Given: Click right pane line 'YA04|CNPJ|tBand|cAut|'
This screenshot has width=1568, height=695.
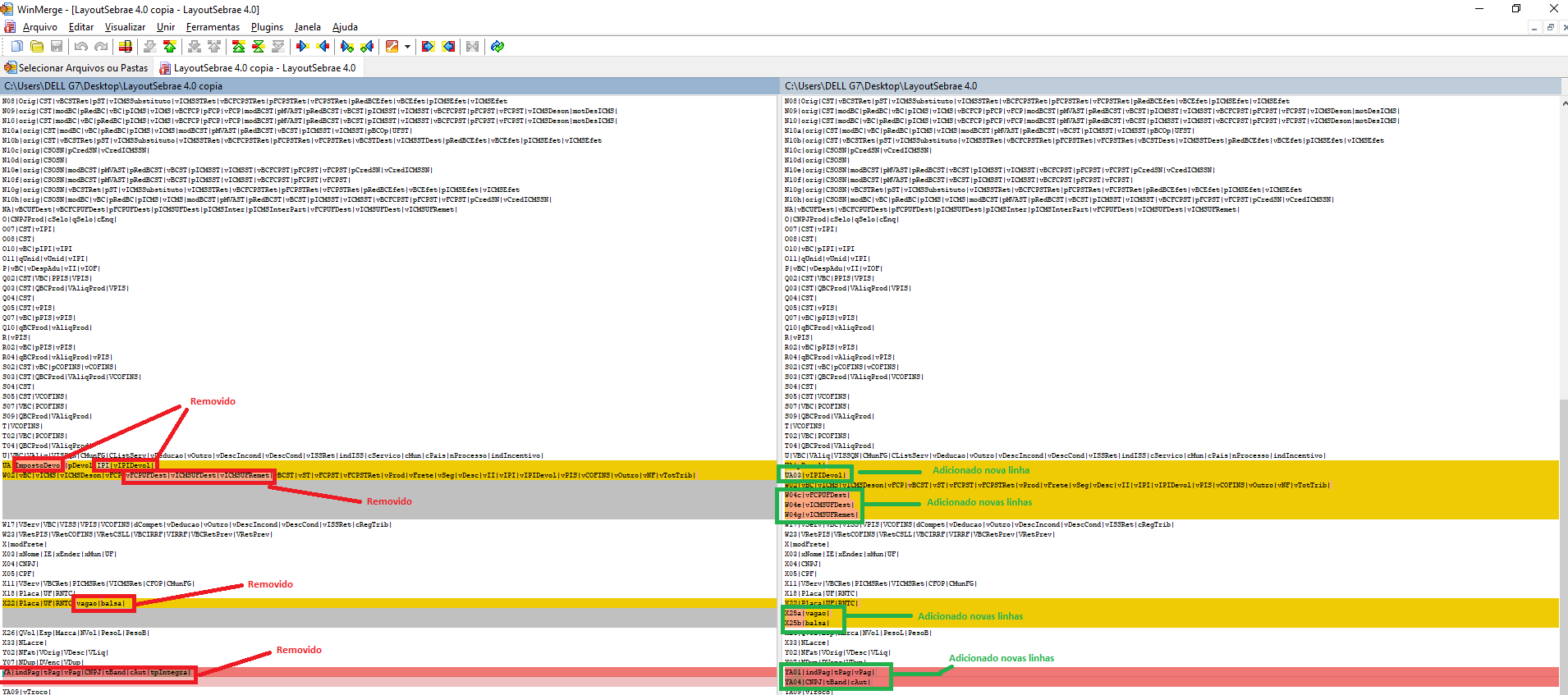Looking at the screenshot, I should 828,682.
